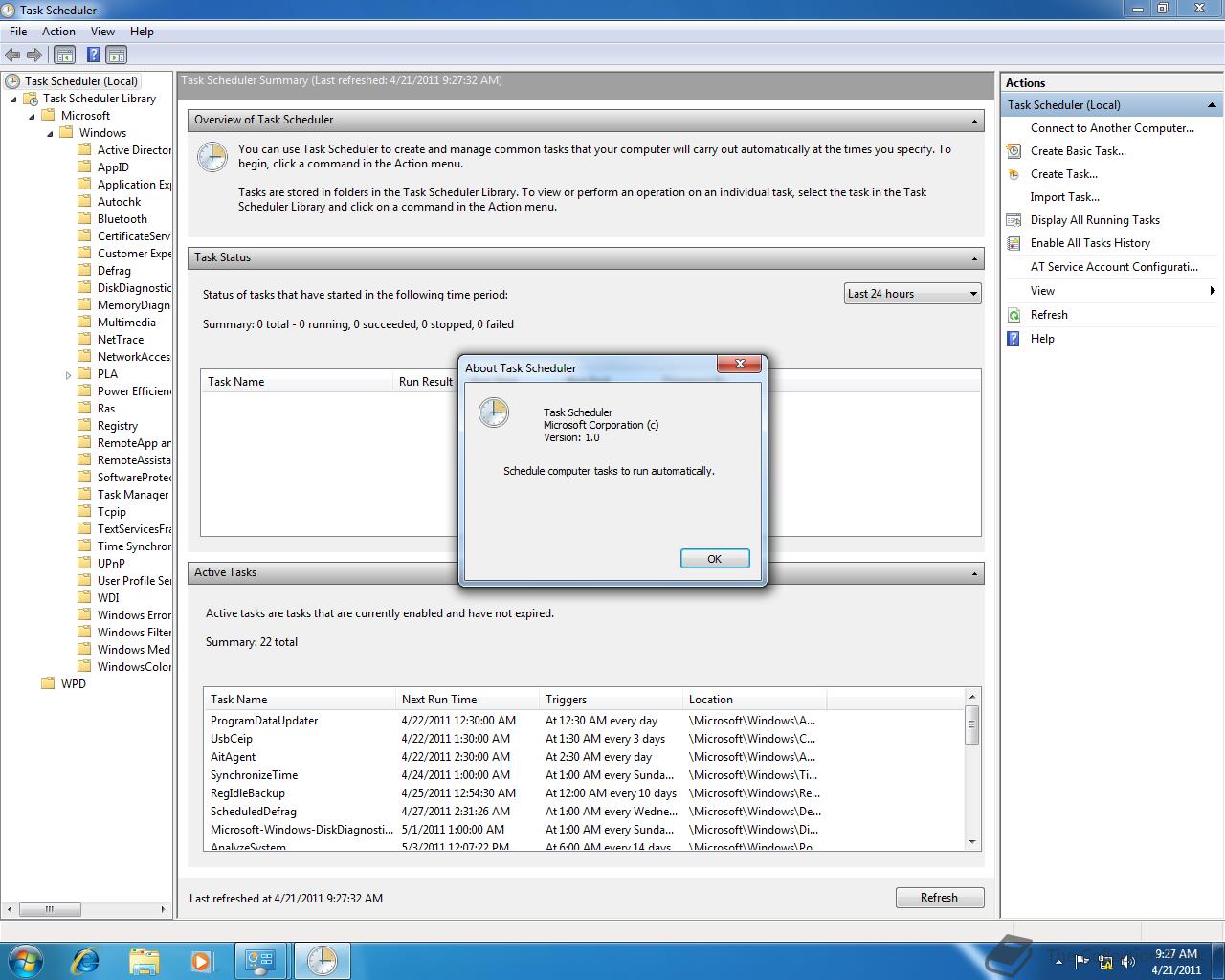Viewport: 1225px width, 980px height.
Task: Open the File menu
Action: point(18,32)
